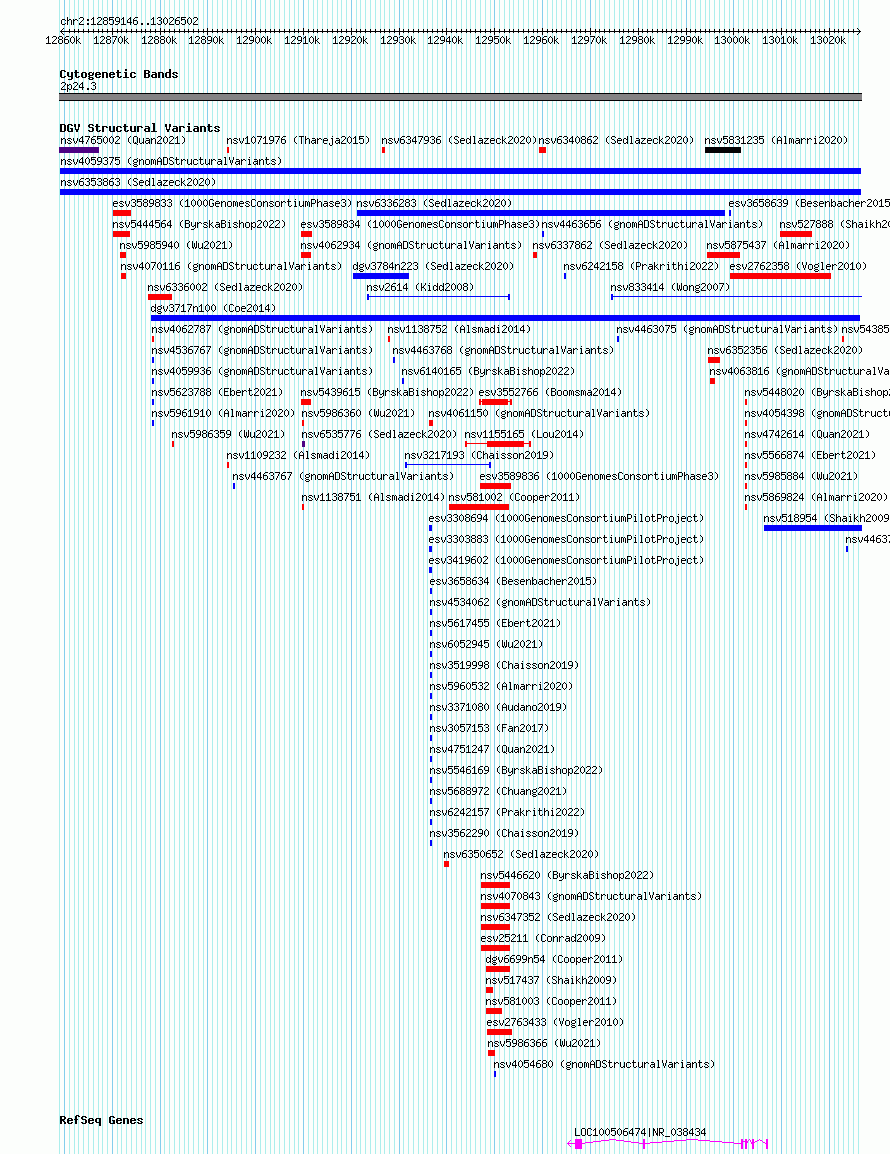
Task: Select nsv5617455 (Ebert2021) label
Action: click(495, 623)
